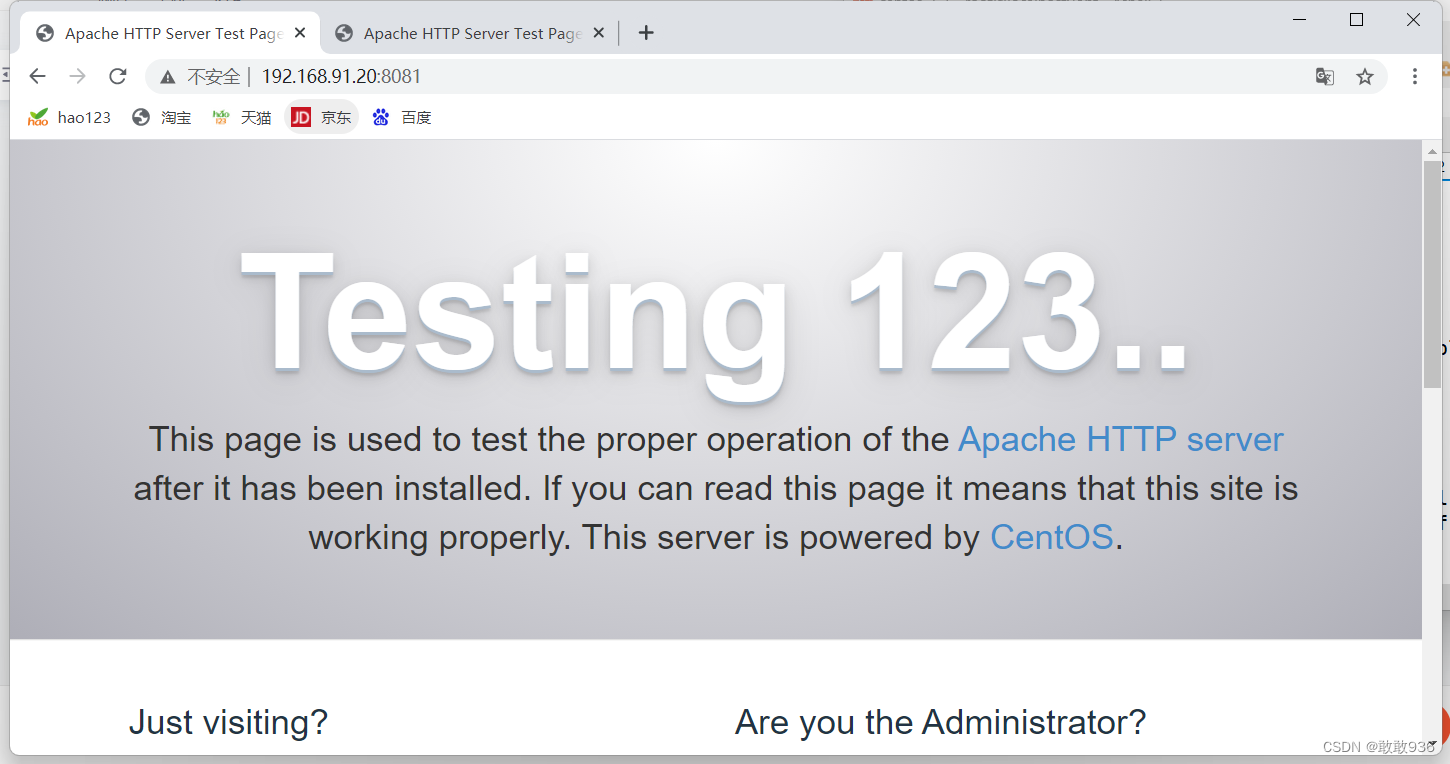Close the second Apache HTTP Server Test Page tab

599,33
